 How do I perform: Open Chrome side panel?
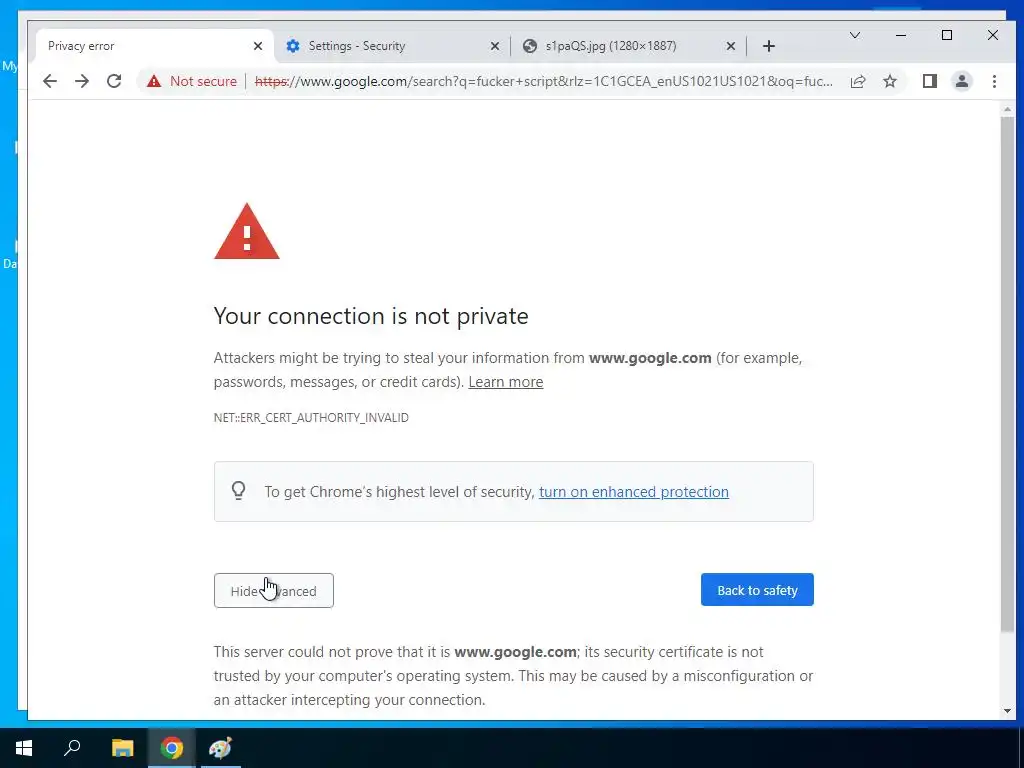click(929, 81)
